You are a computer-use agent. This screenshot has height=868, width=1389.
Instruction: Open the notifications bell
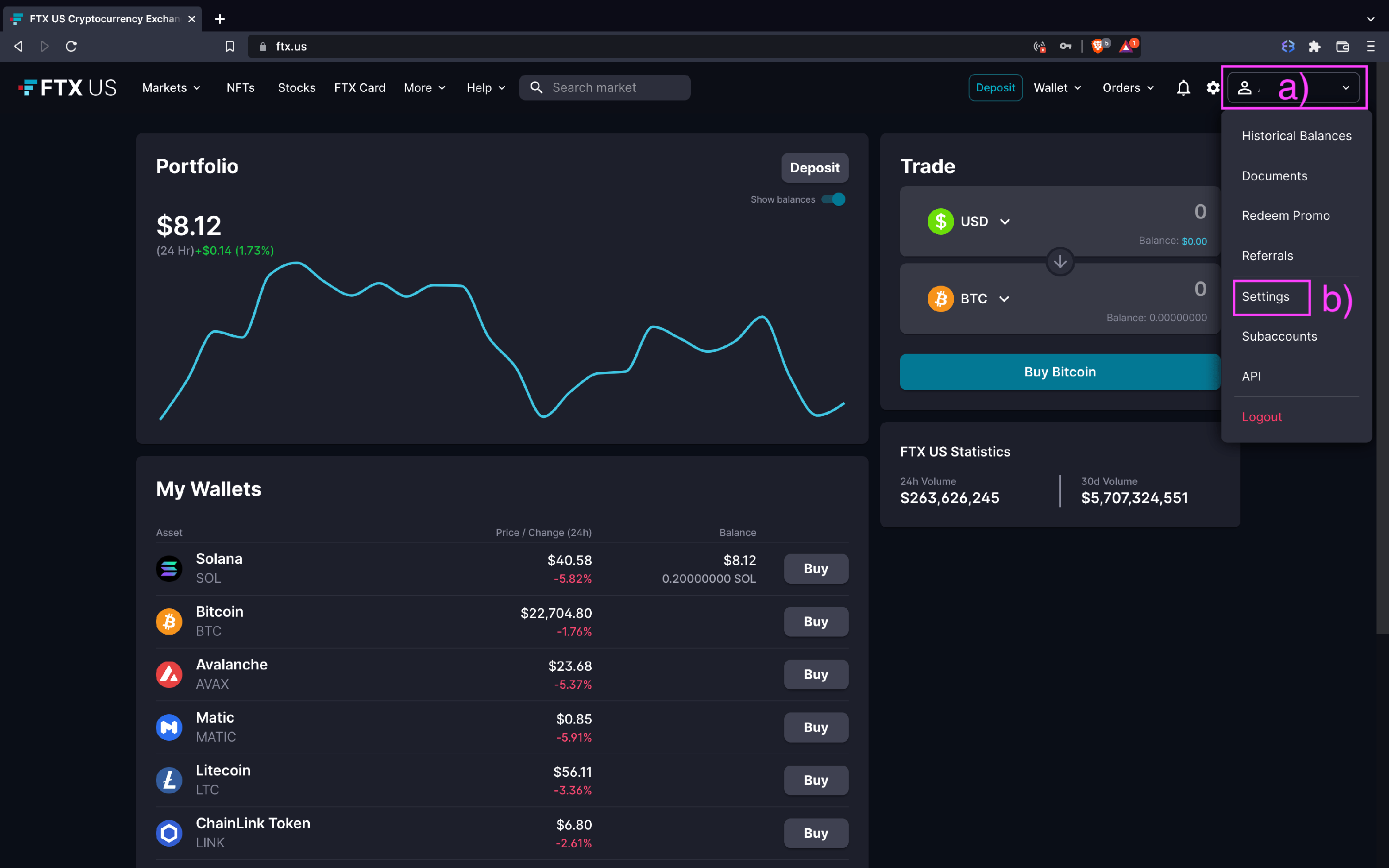coord(1183,88)
